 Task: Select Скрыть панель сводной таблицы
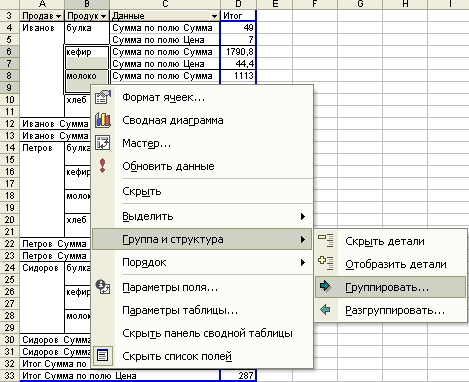pos(202,333)
